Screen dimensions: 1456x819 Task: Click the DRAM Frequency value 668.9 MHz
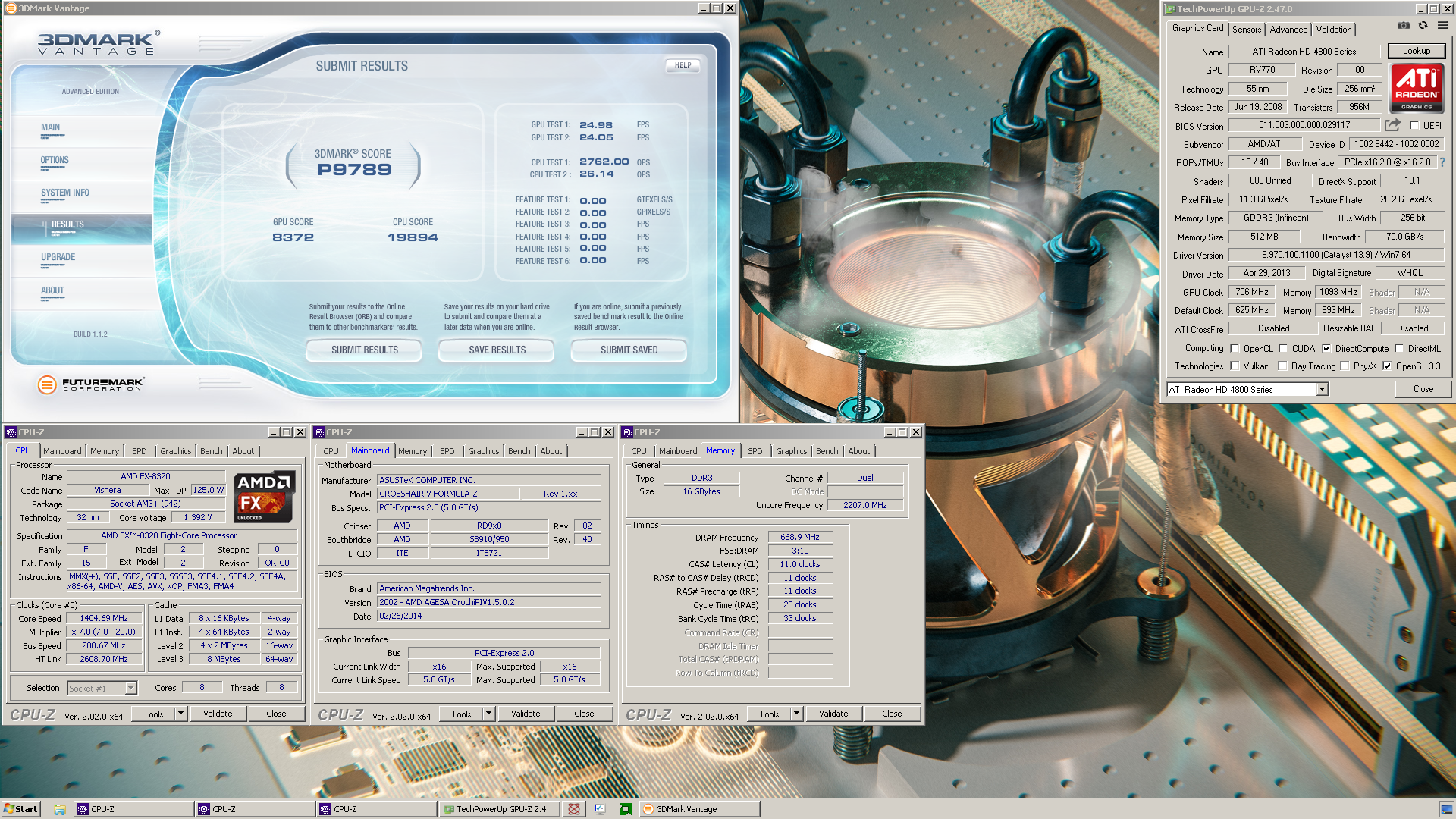[800, 537]
